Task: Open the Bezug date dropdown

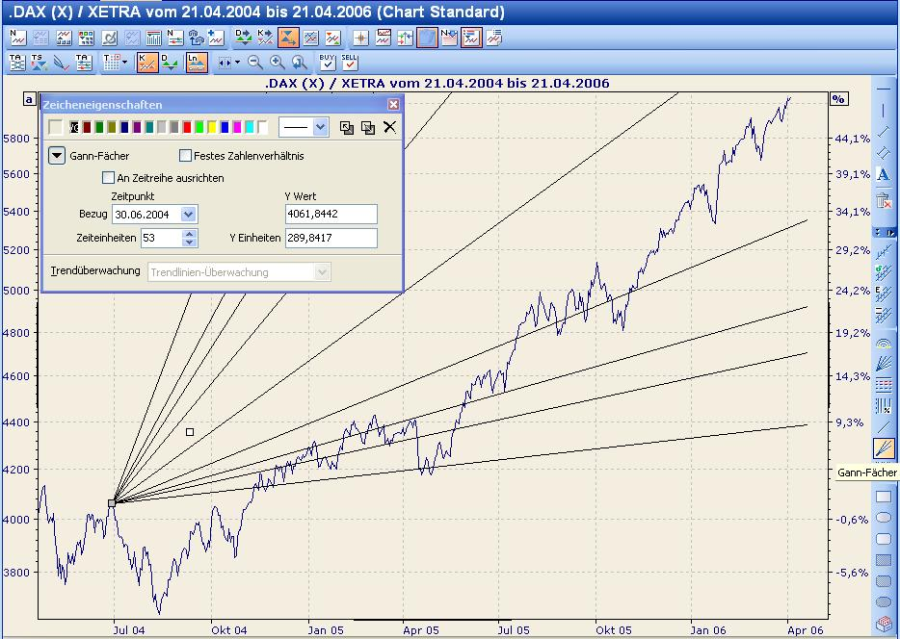Action: pyautogui.click(x=190, y=214)
